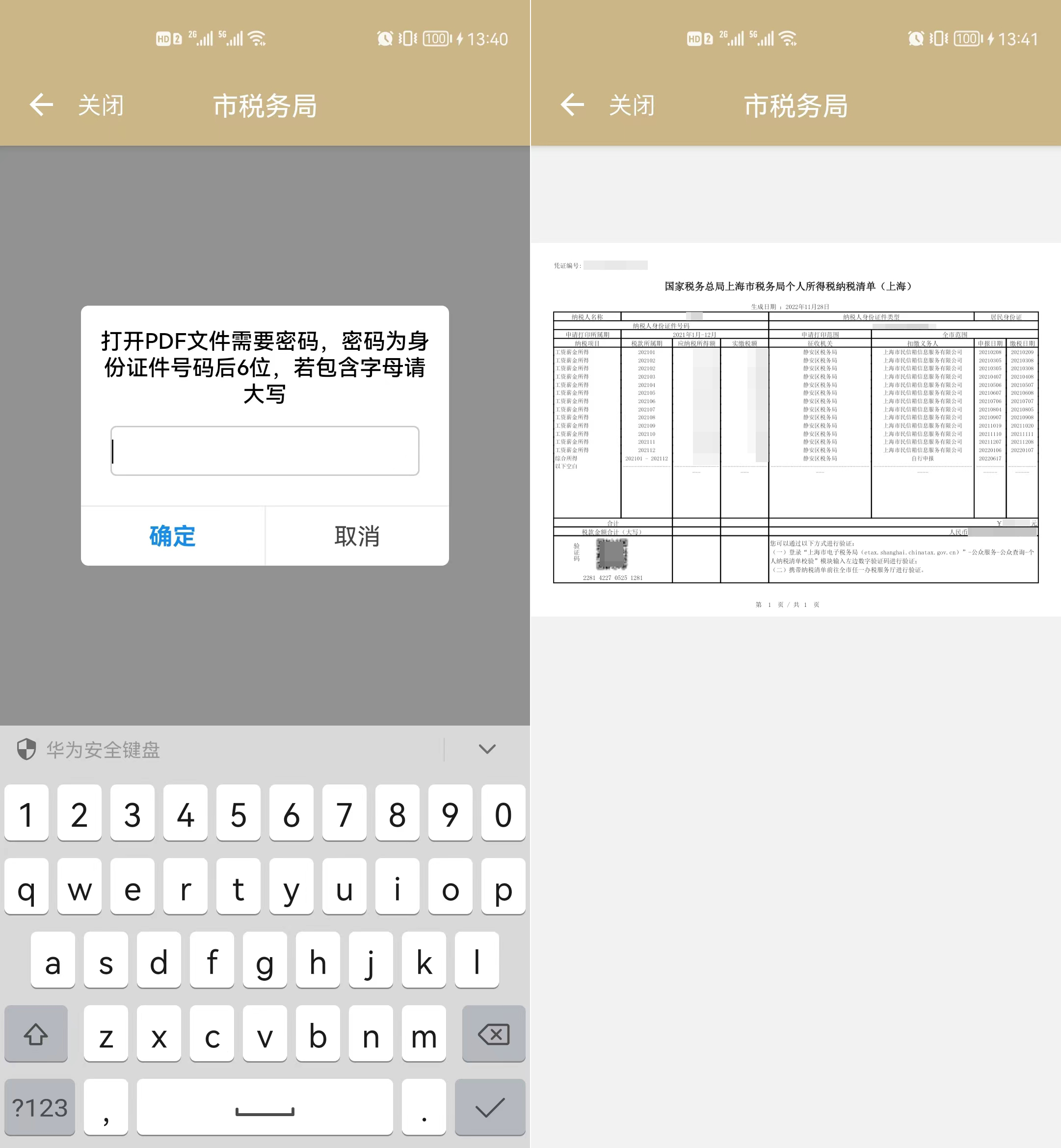
Task: Tap the 确定 confirm button
Action: coord(172,537)
